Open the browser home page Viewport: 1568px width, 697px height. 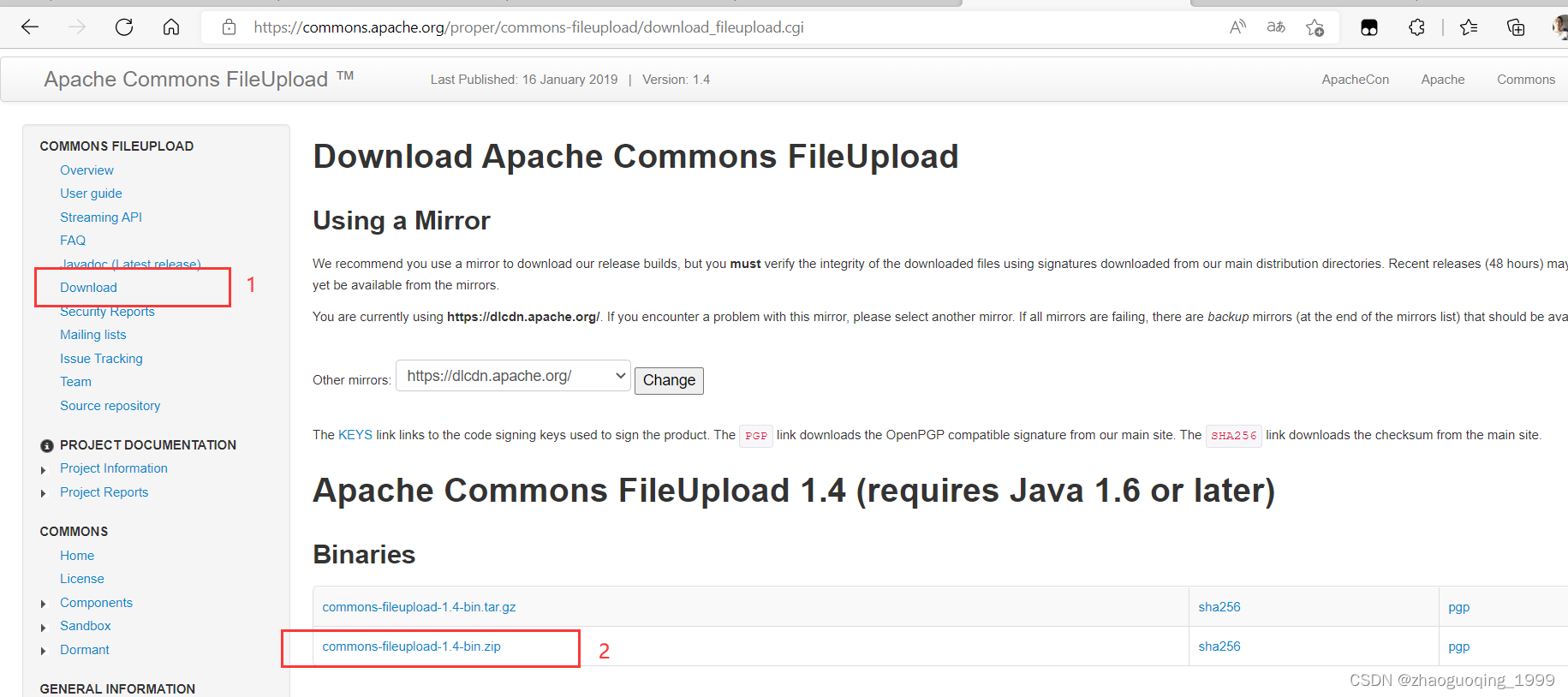coord(171,27)
